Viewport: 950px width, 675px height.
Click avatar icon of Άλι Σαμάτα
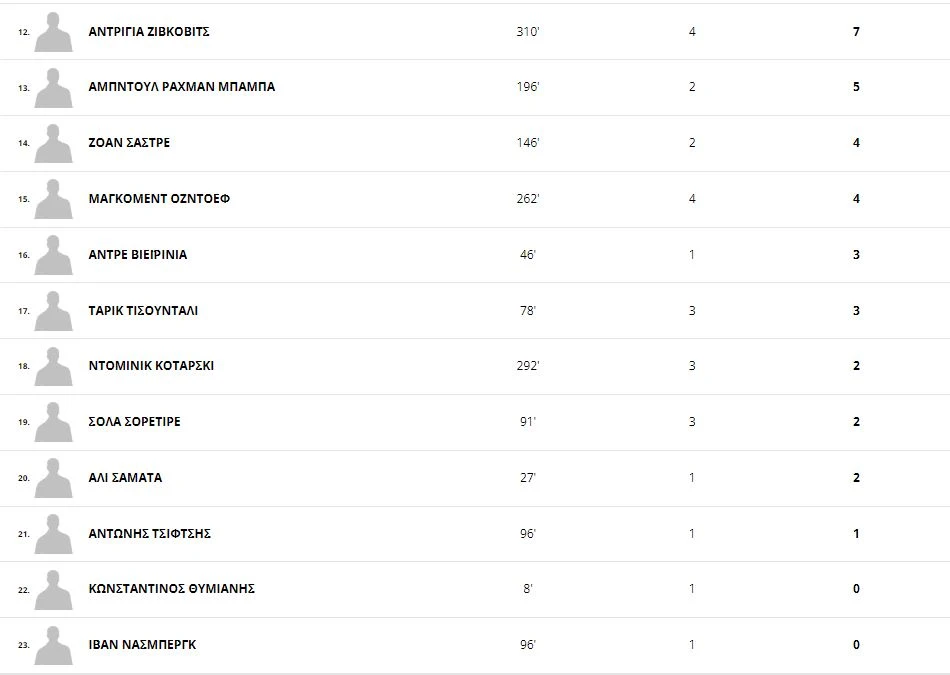tap(53, 478)
